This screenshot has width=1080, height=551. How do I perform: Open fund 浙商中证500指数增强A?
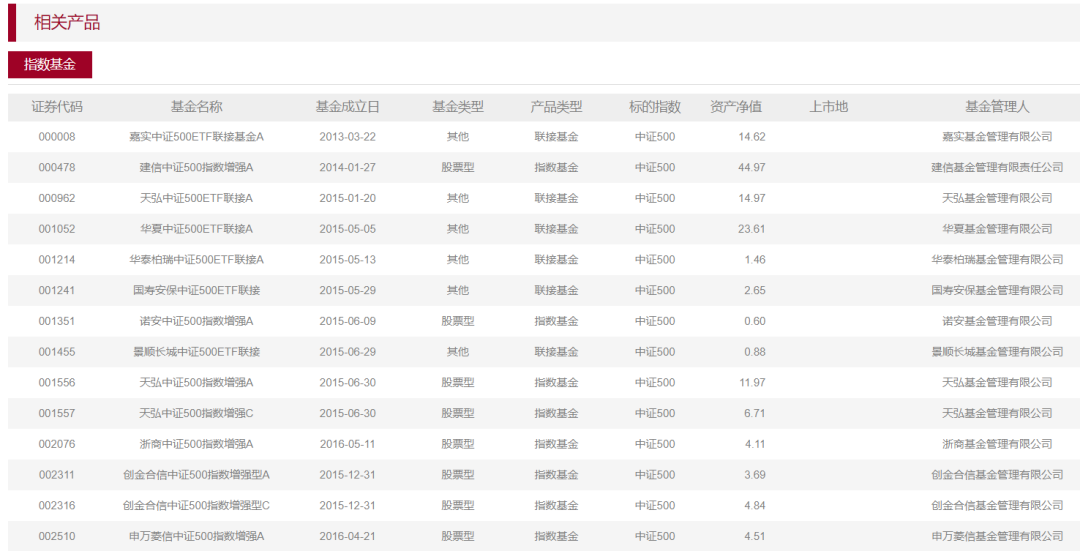196,444
